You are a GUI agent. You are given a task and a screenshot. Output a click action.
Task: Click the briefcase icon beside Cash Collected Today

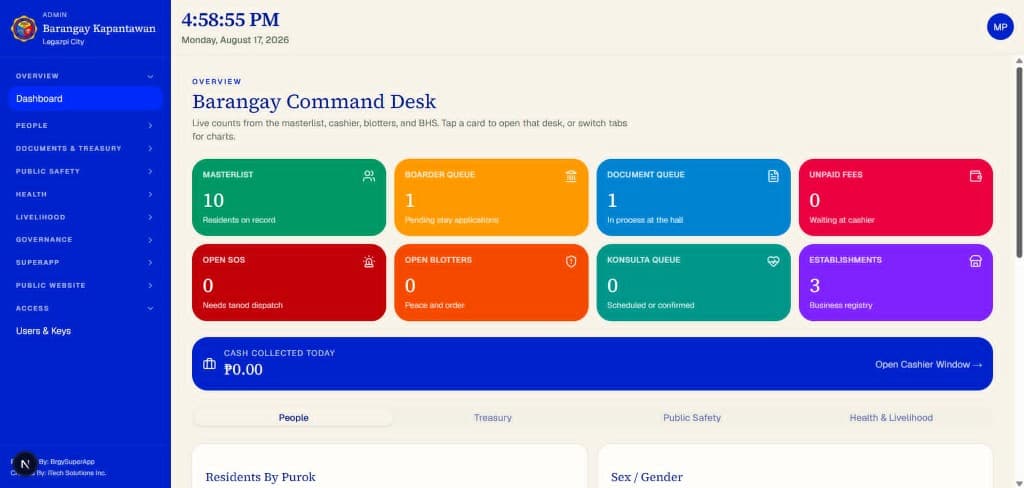pos(209,364)
